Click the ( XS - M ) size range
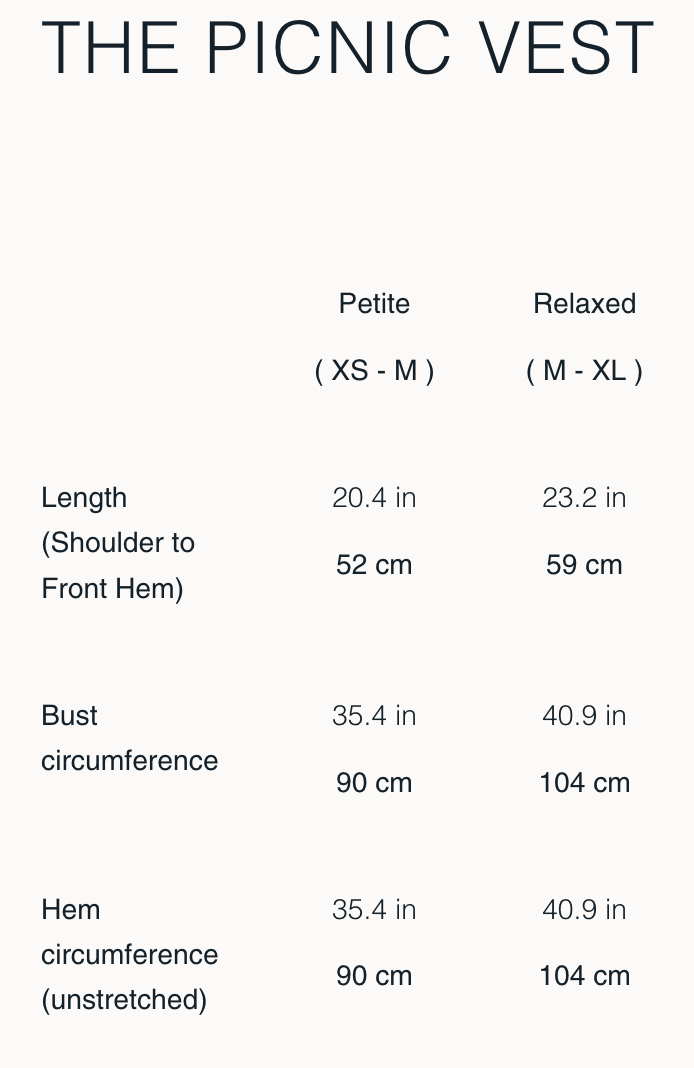The height and width of the screenshot is (1068, 694). point(374,371)
